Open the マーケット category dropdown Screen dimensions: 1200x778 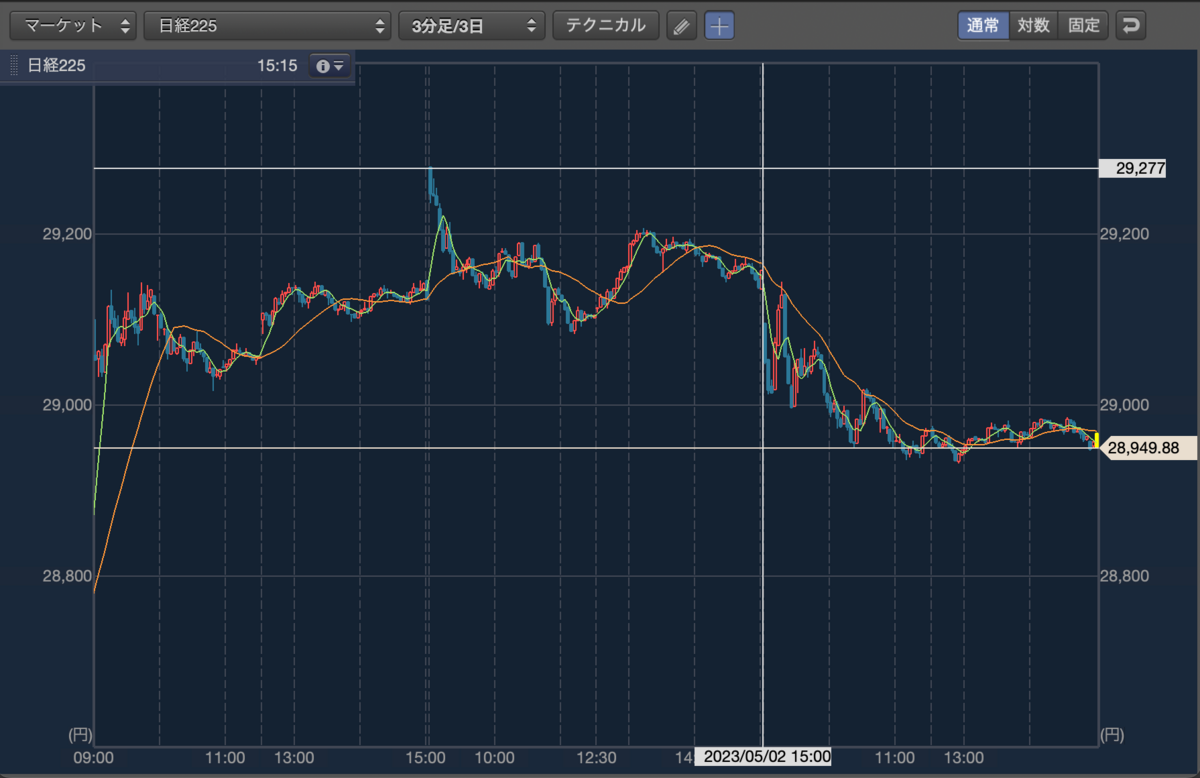75,26
